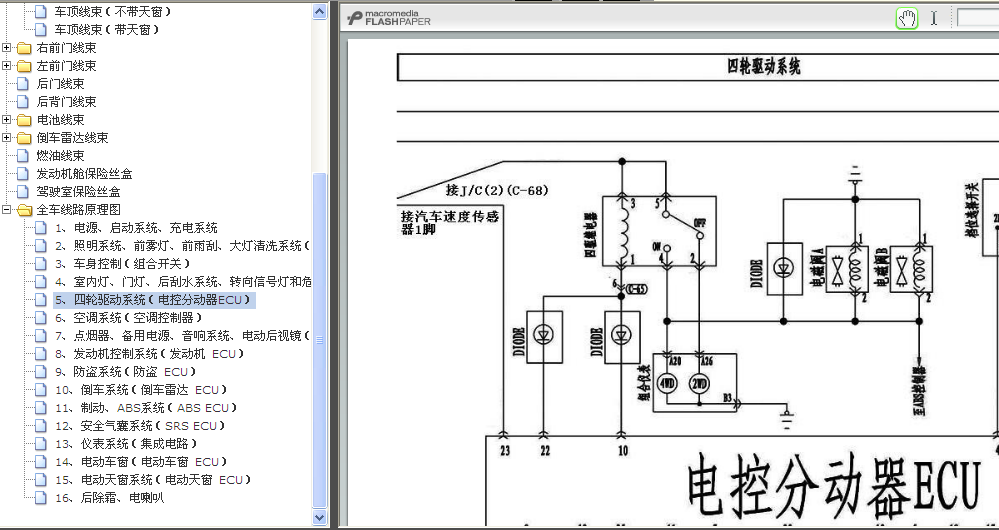Open the 发动机舱保险丝盒 document
Viewport: 999px width, 530px height.
tap(84, 173)
